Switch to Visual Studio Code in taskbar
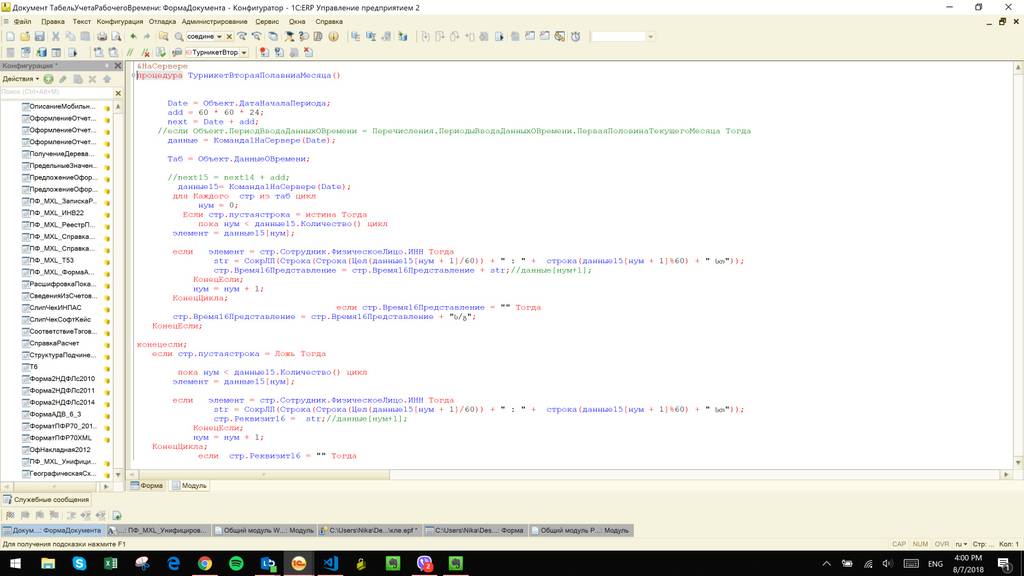Viewport: 1024px width, 576px height. [330, 563]
